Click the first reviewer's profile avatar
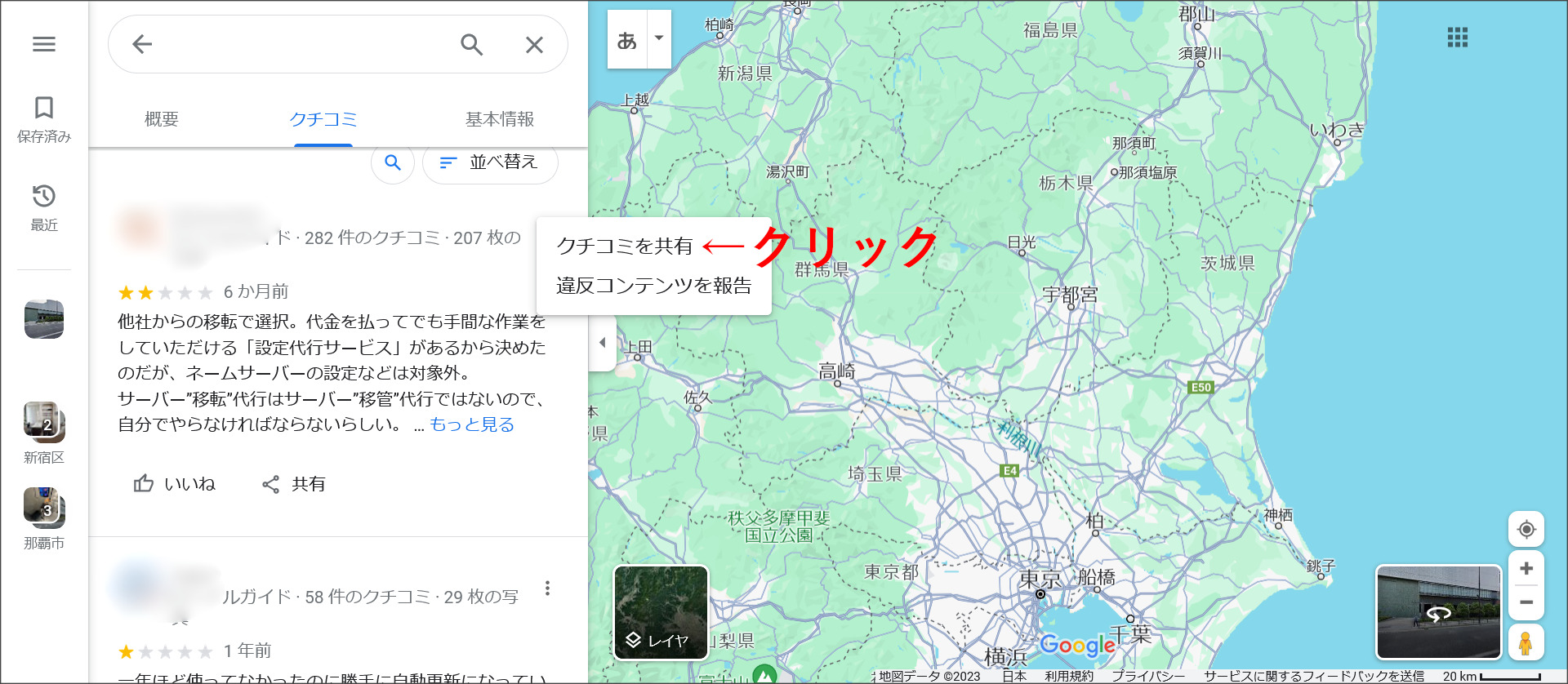 [x=140, y=226]
